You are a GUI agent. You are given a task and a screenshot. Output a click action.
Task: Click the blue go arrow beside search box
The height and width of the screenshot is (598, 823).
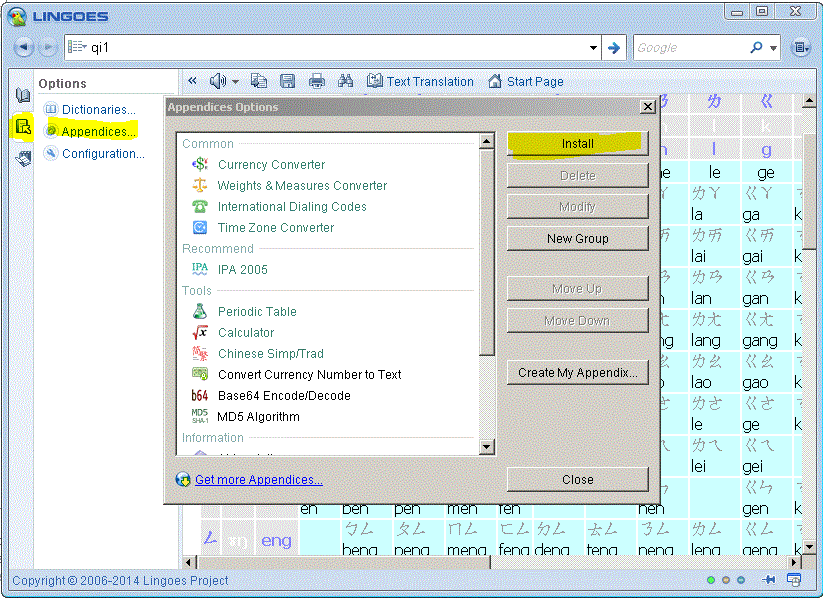pyautogui.click(x=614, y=48)
